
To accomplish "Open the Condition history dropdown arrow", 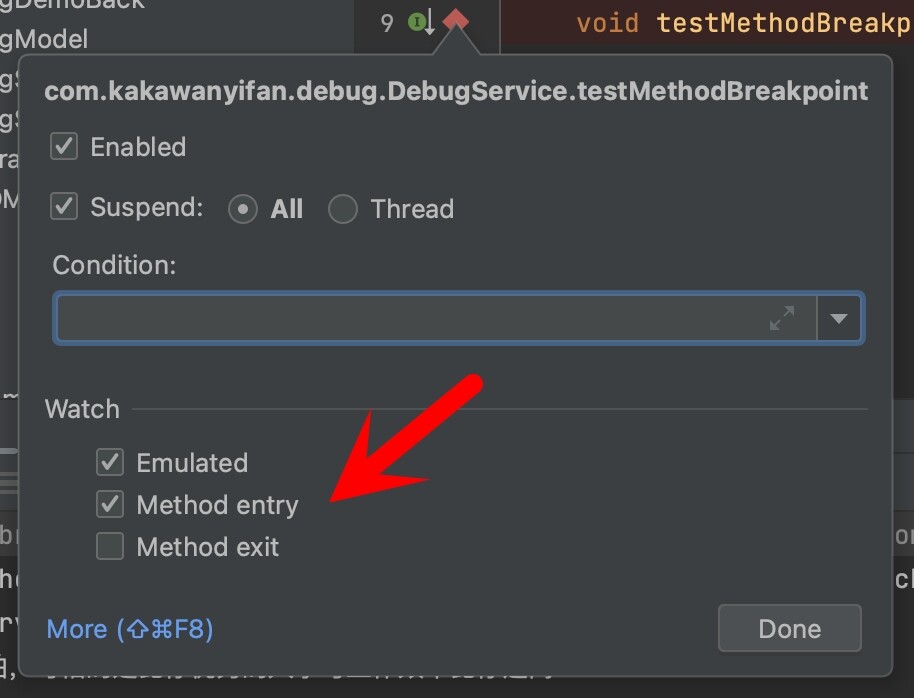I will [x=840, y=319].
